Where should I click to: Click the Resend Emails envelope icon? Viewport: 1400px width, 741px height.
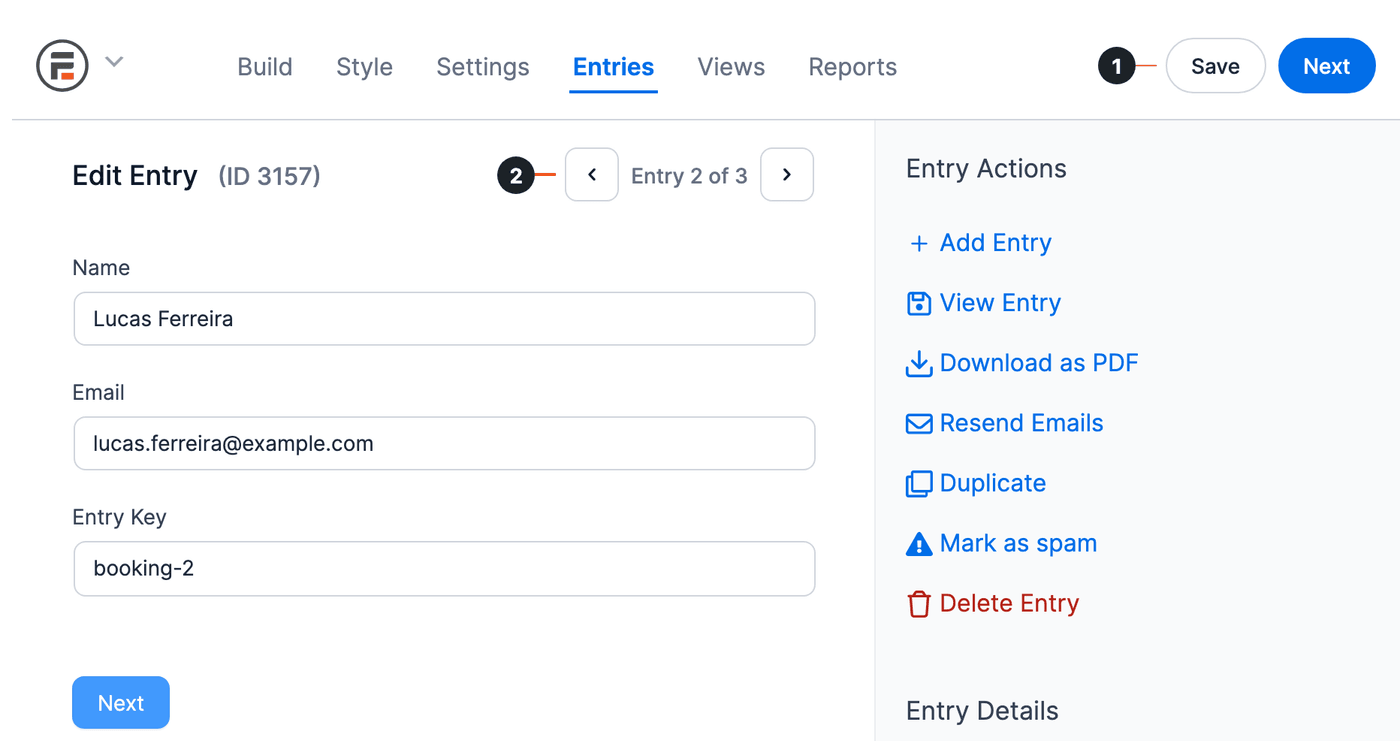pyautogui.click(x=919, y=424)
